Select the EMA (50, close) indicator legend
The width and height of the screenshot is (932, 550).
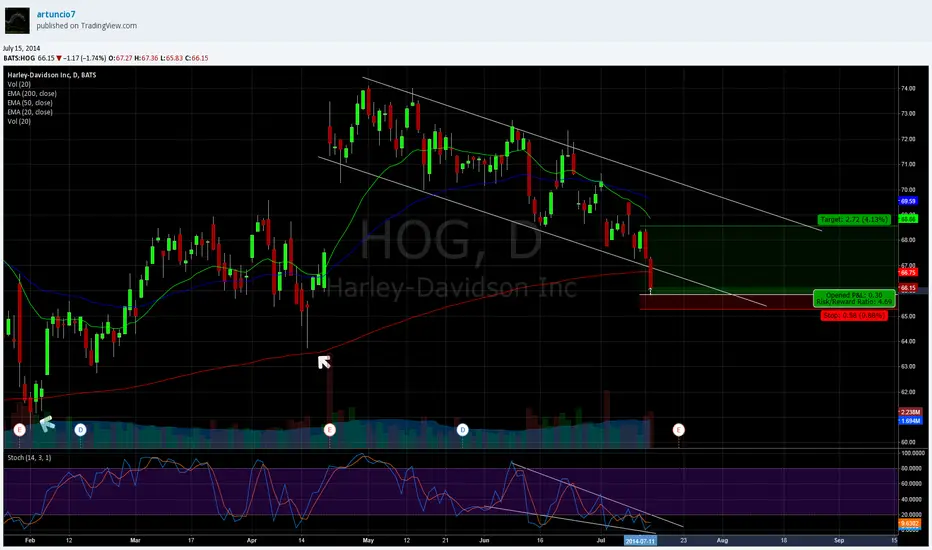point(30,103)
